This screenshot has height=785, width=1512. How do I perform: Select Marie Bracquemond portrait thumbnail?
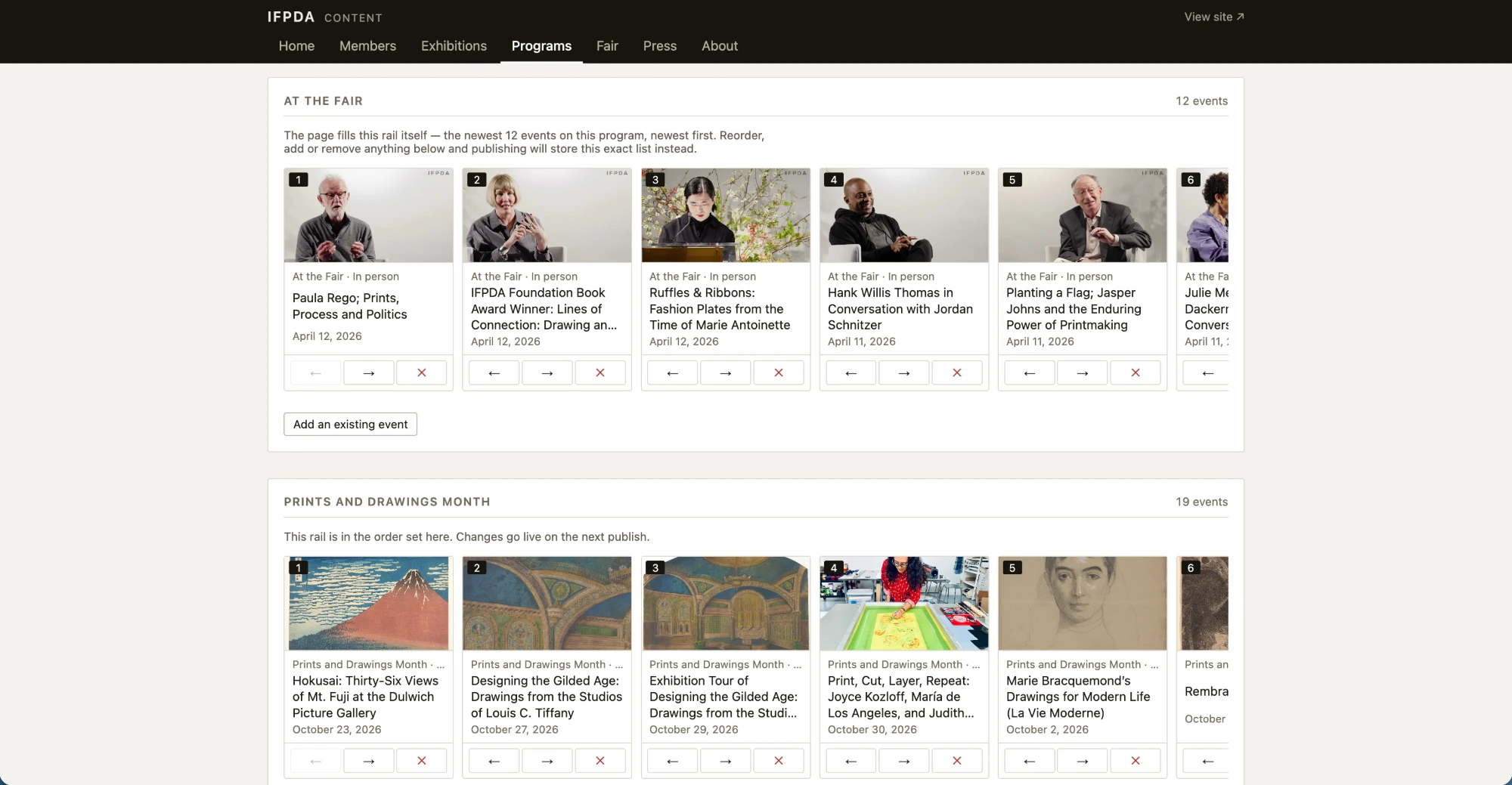(1082, 603)
